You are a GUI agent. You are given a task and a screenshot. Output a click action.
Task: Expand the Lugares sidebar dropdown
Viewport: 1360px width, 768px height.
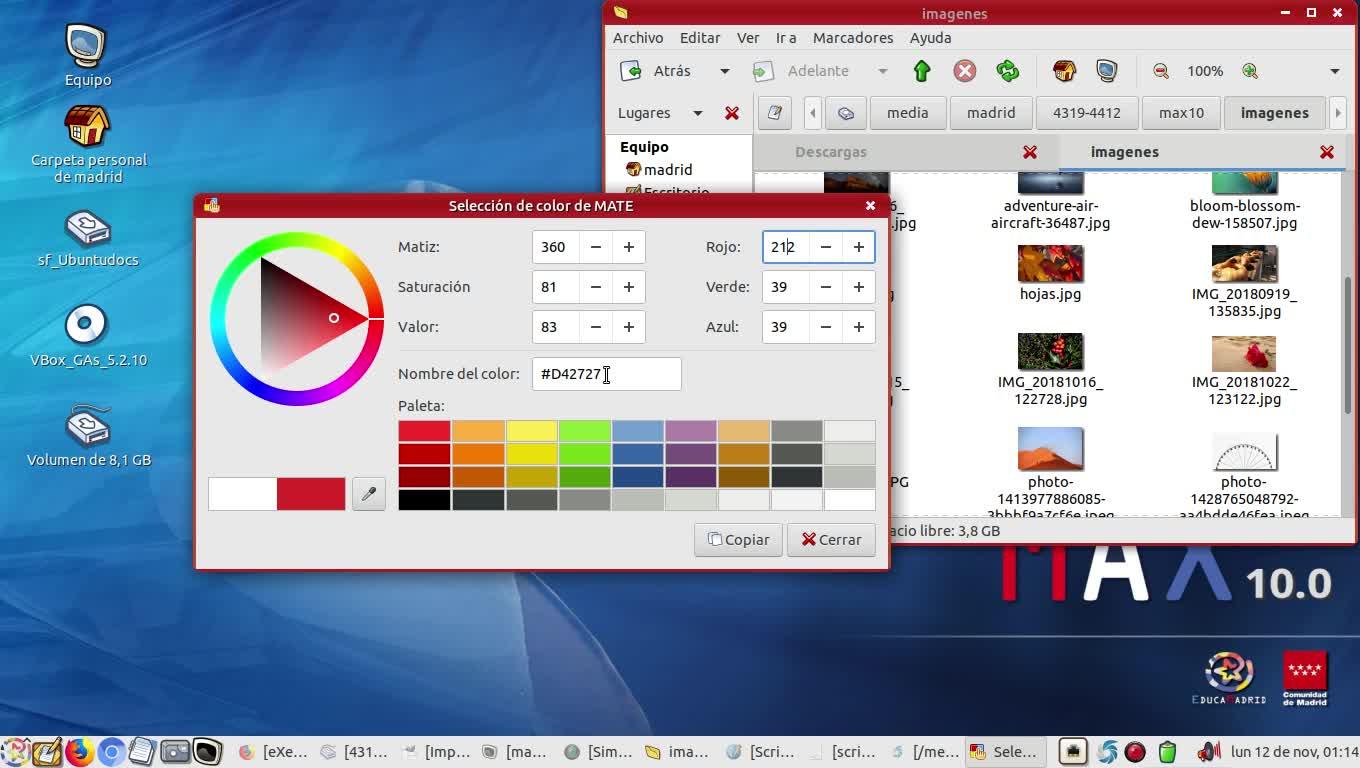(x=697, y=113)
